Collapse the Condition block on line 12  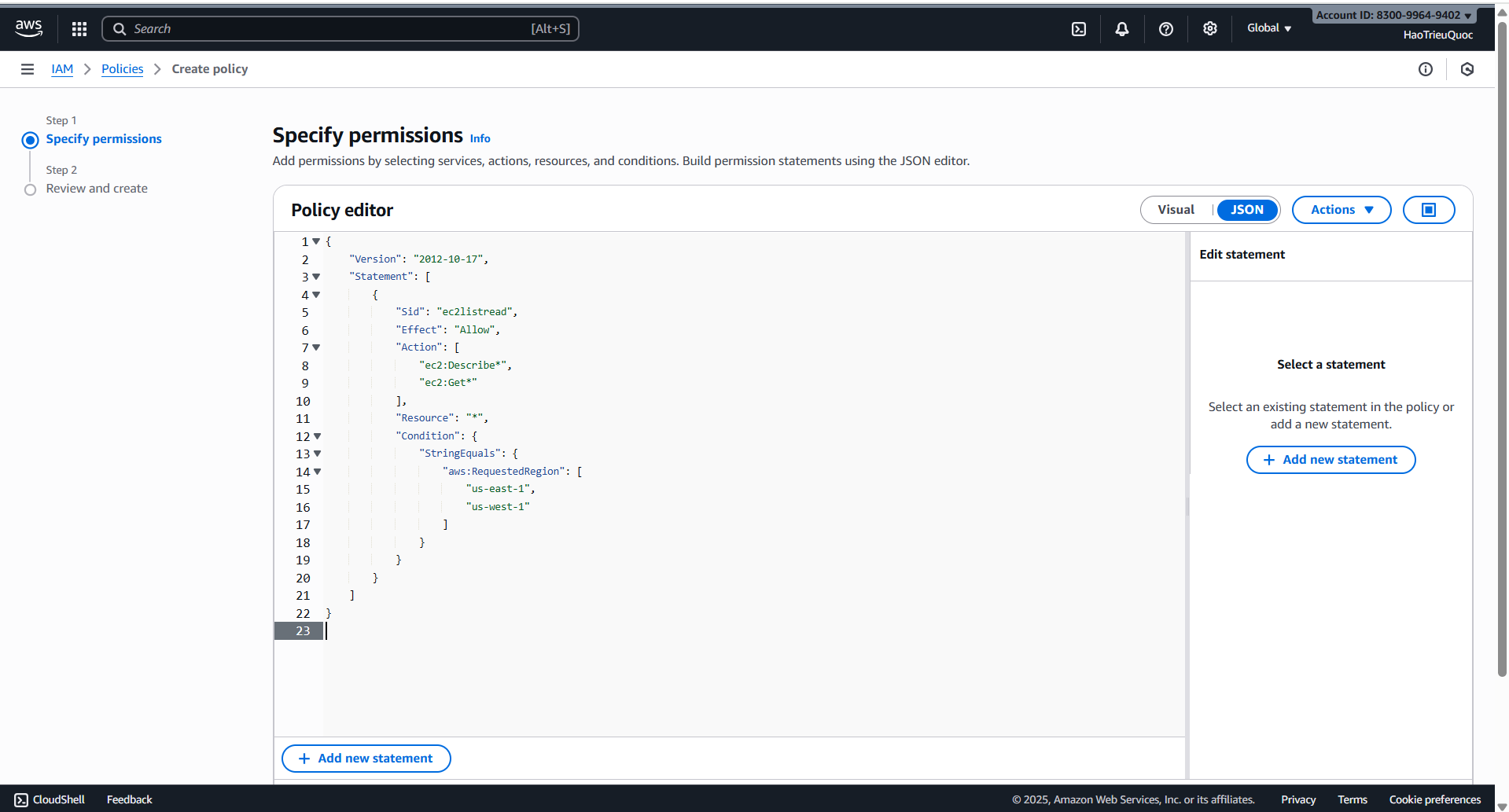pos(317,436)
